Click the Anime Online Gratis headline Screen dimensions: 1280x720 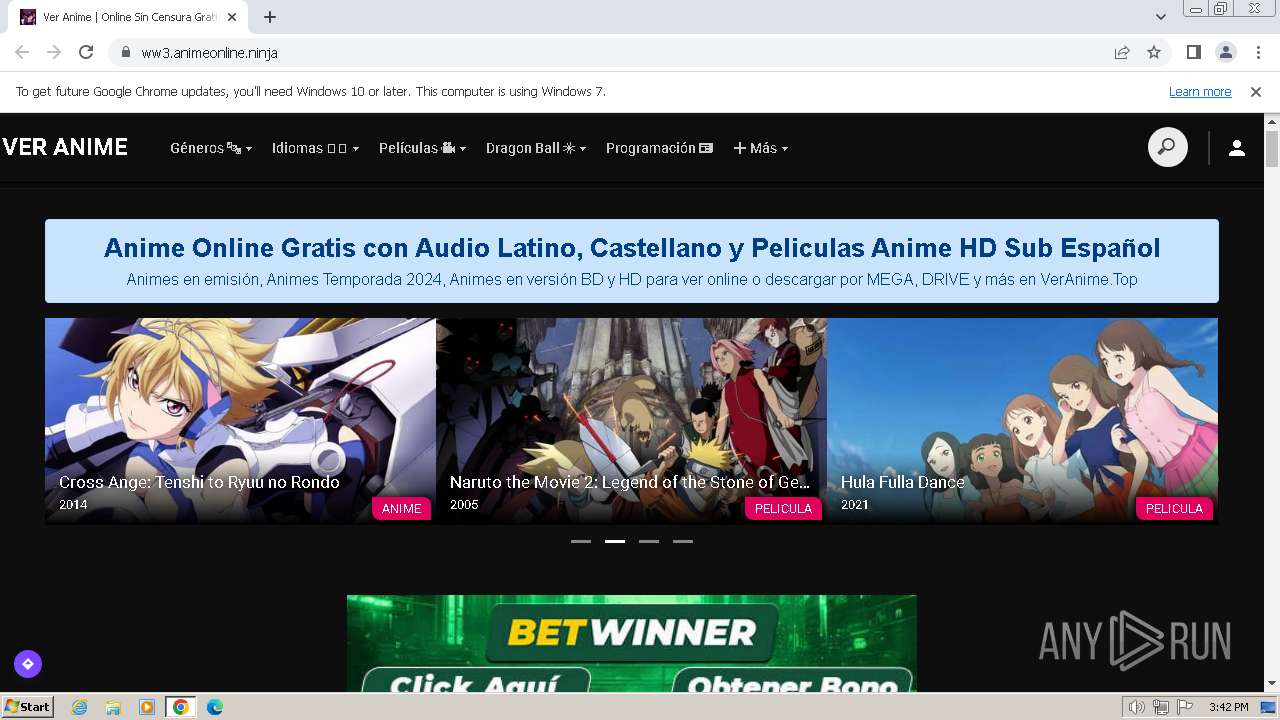click(632, 247)
